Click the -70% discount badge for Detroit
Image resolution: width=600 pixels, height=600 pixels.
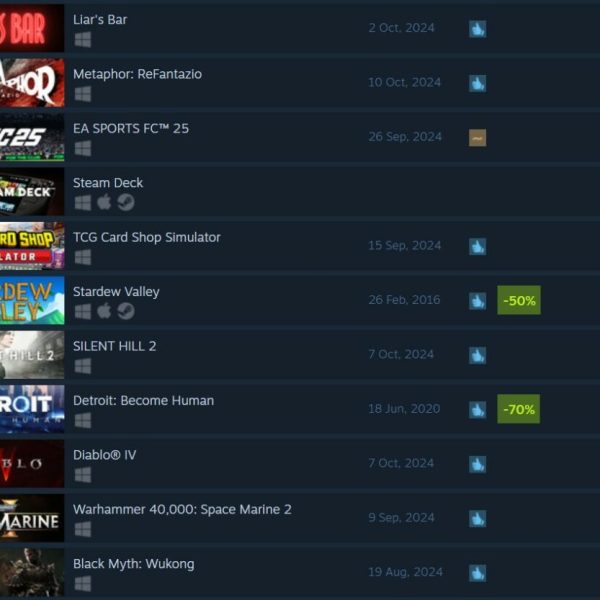(518, 409)
